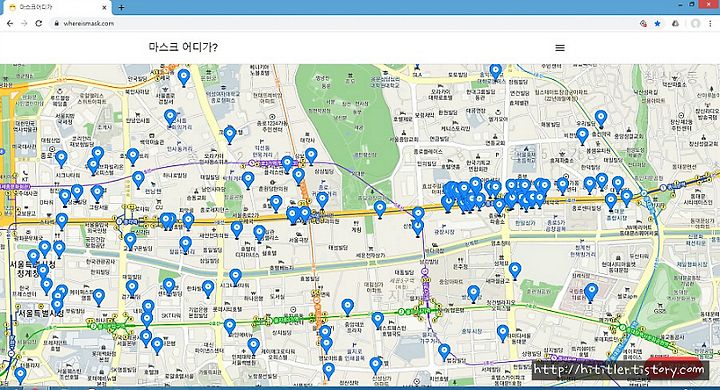
Task: Select the pin on 종로 road beside 교보문고
Action: (62, 221)
